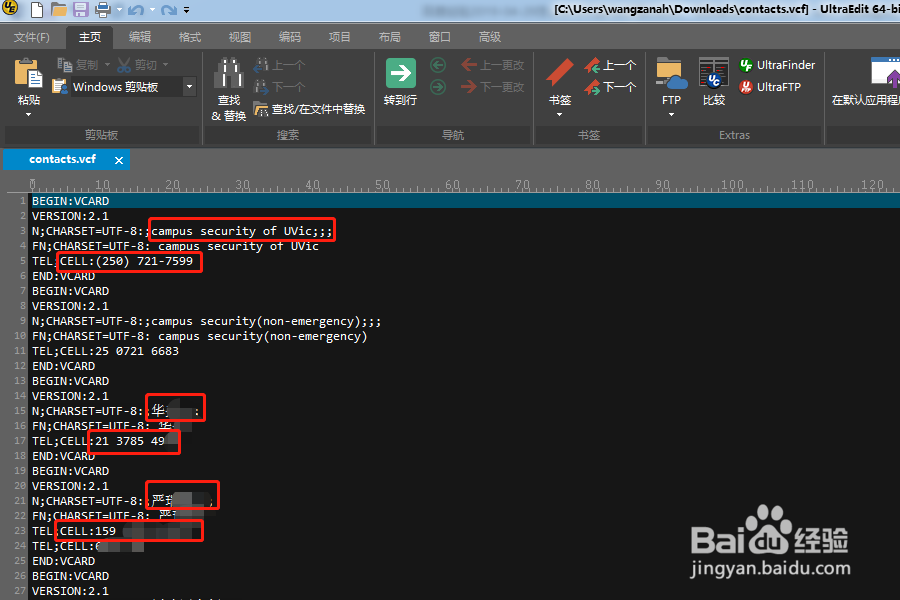Click 'TEL;CELL:(250) 721-7599' on line 5

tap(112, 261)
